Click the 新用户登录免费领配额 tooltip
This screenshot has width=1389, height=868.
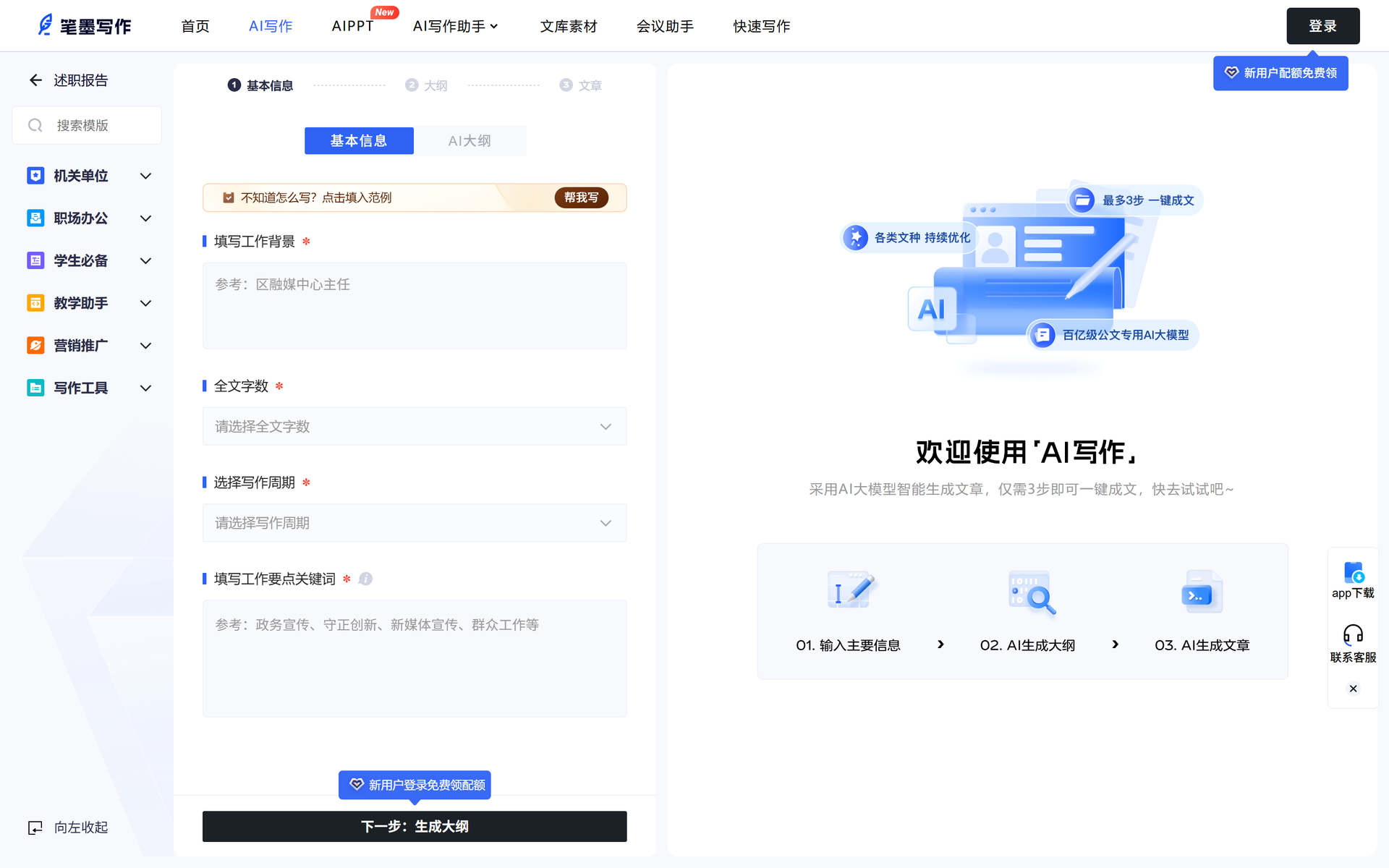(x=415, y=785)
